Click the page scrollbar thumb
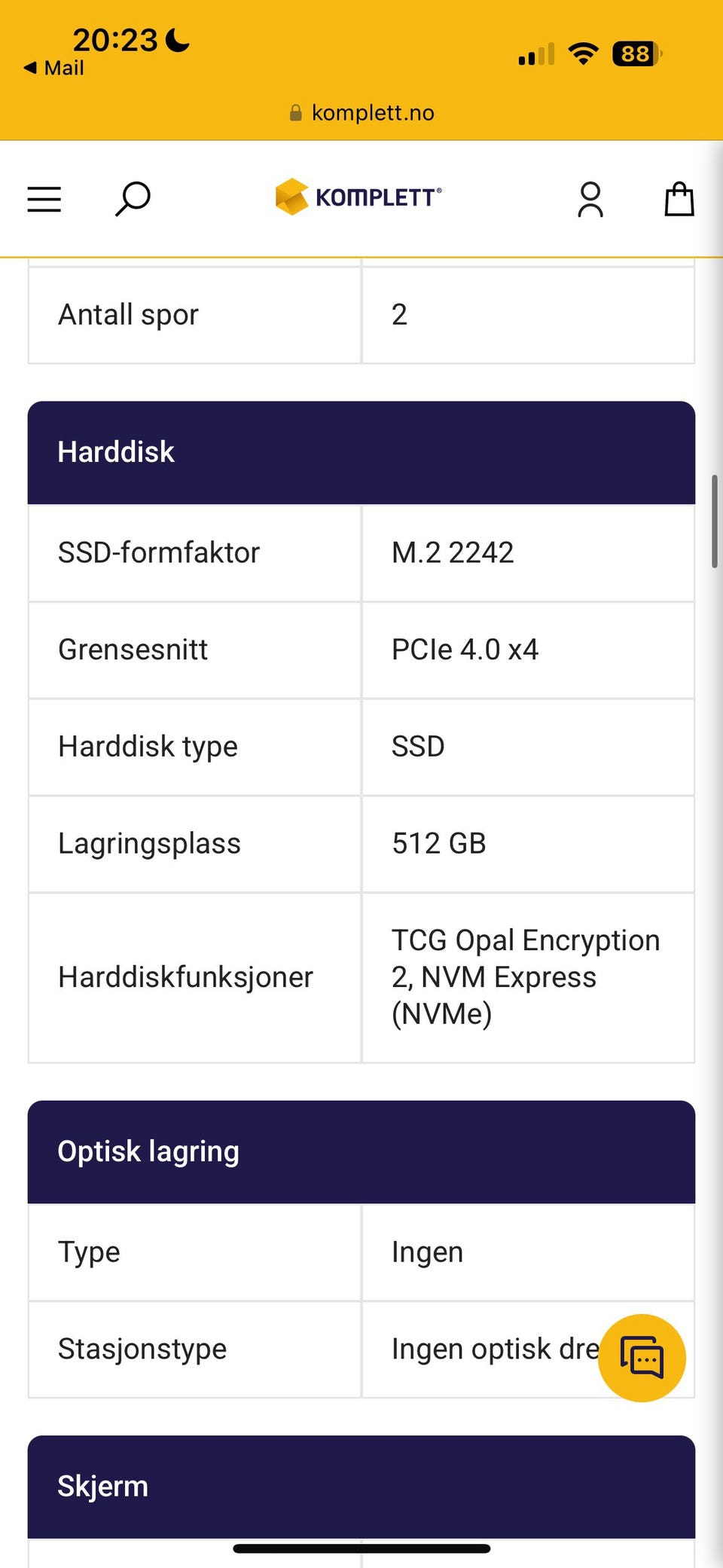The image size is (723, 1568). (714, 521)
